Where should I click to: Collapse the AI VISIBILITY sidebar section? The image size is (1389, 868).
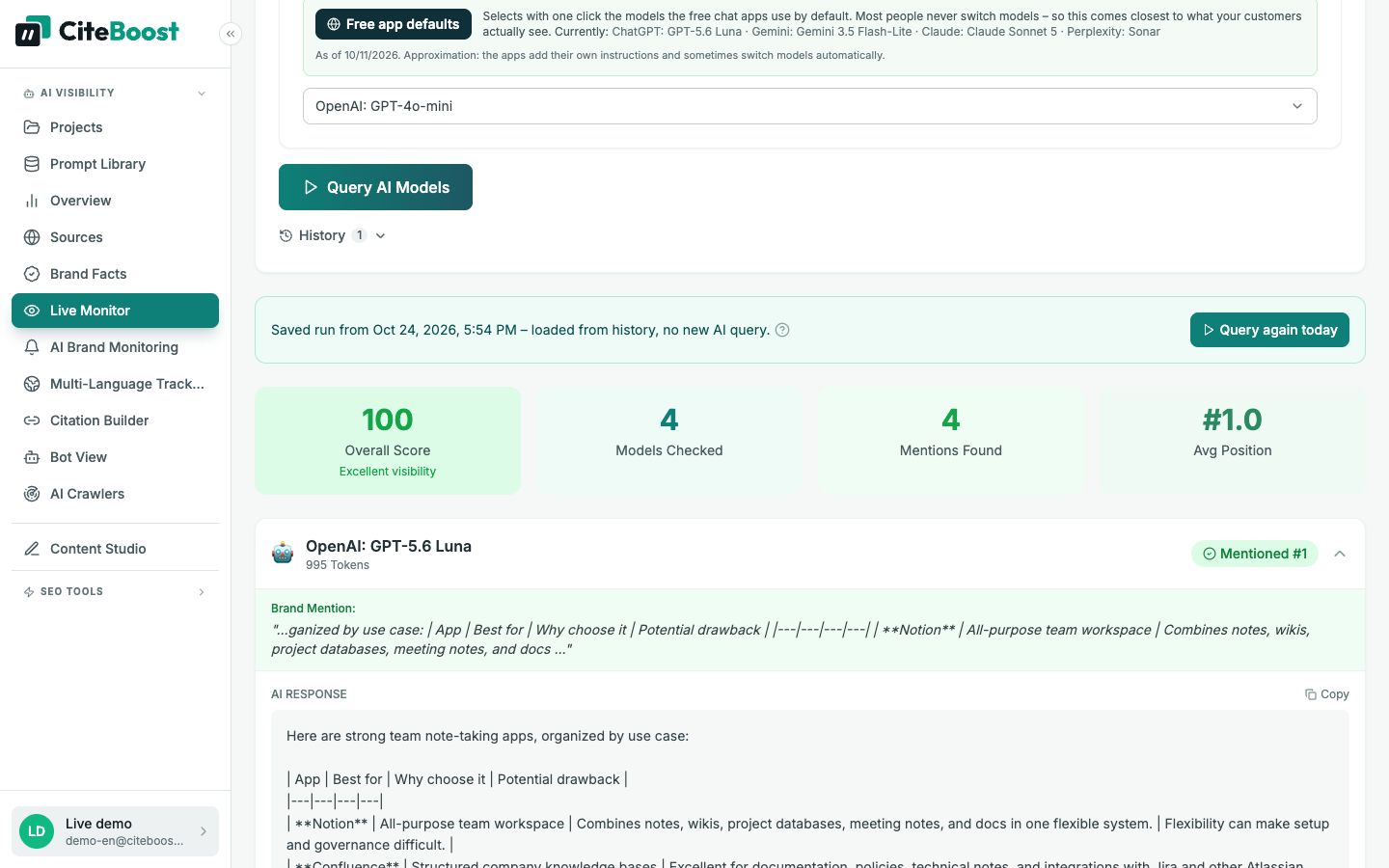pos(202,94)
